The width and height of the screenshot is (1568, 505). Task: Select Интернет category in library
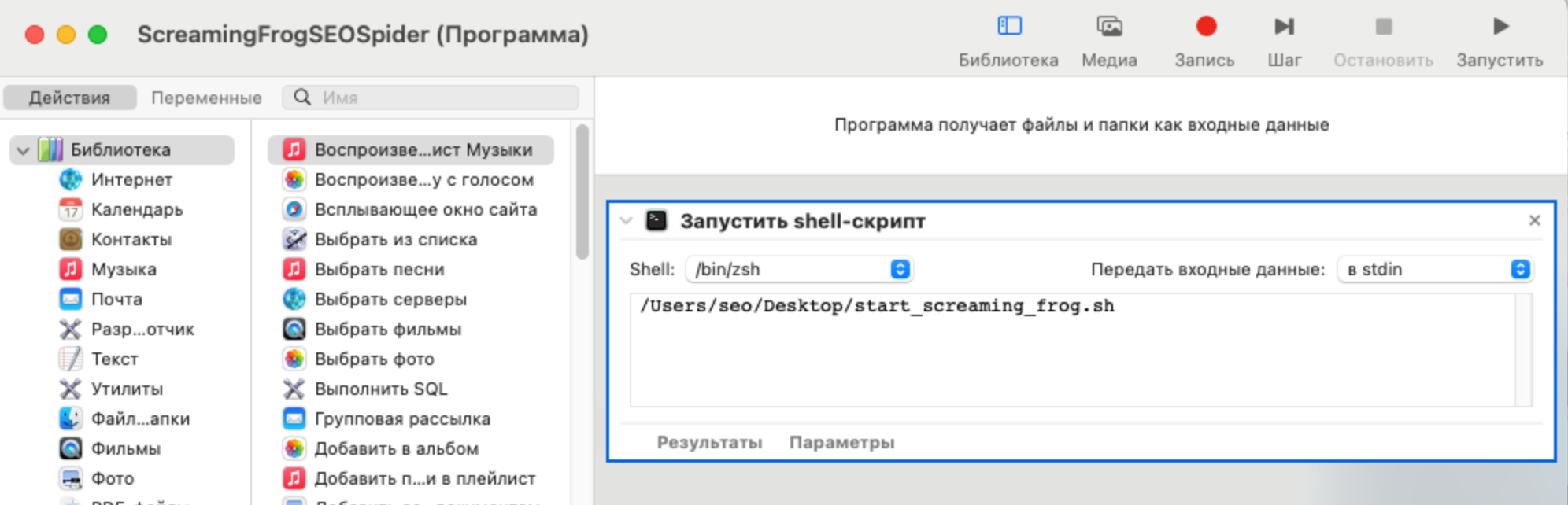(x=131, y=180)
